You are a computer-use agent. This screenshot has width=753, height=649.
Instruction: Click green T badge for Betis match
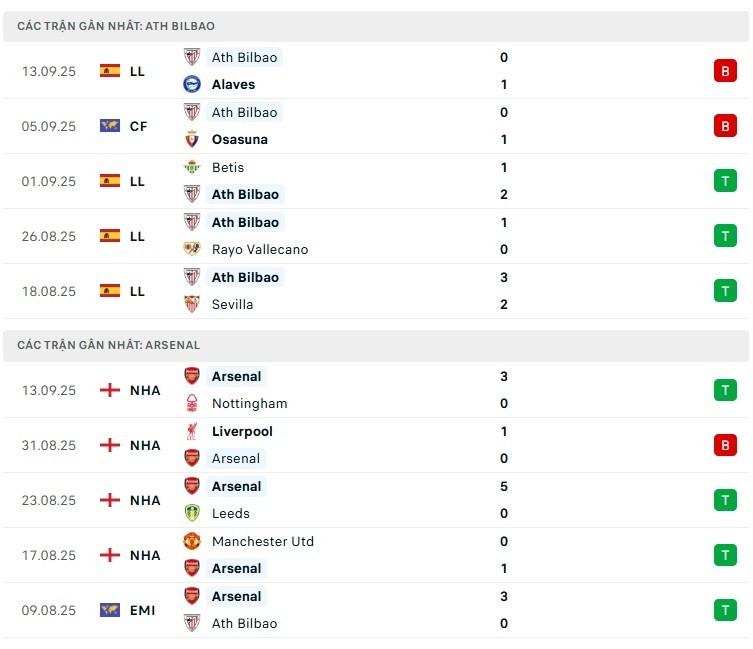(x=725, y=181)
